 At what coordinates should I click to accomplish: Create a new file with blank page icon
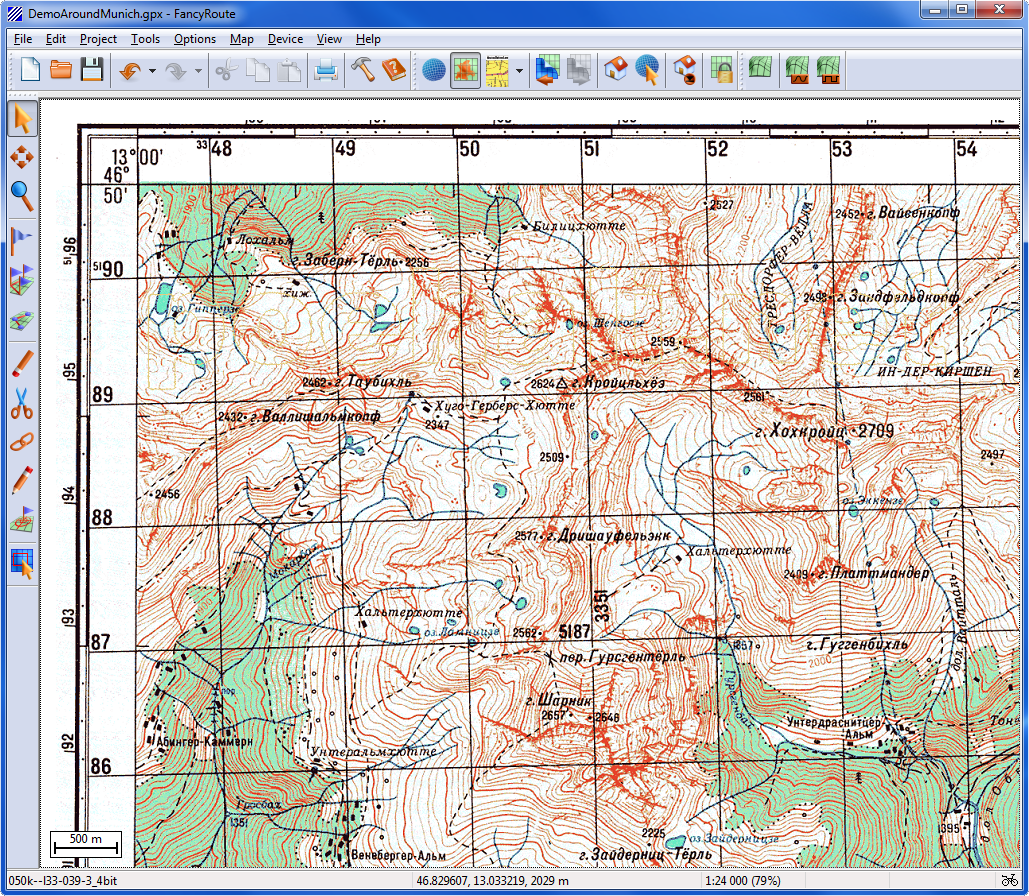click(30, 70)
